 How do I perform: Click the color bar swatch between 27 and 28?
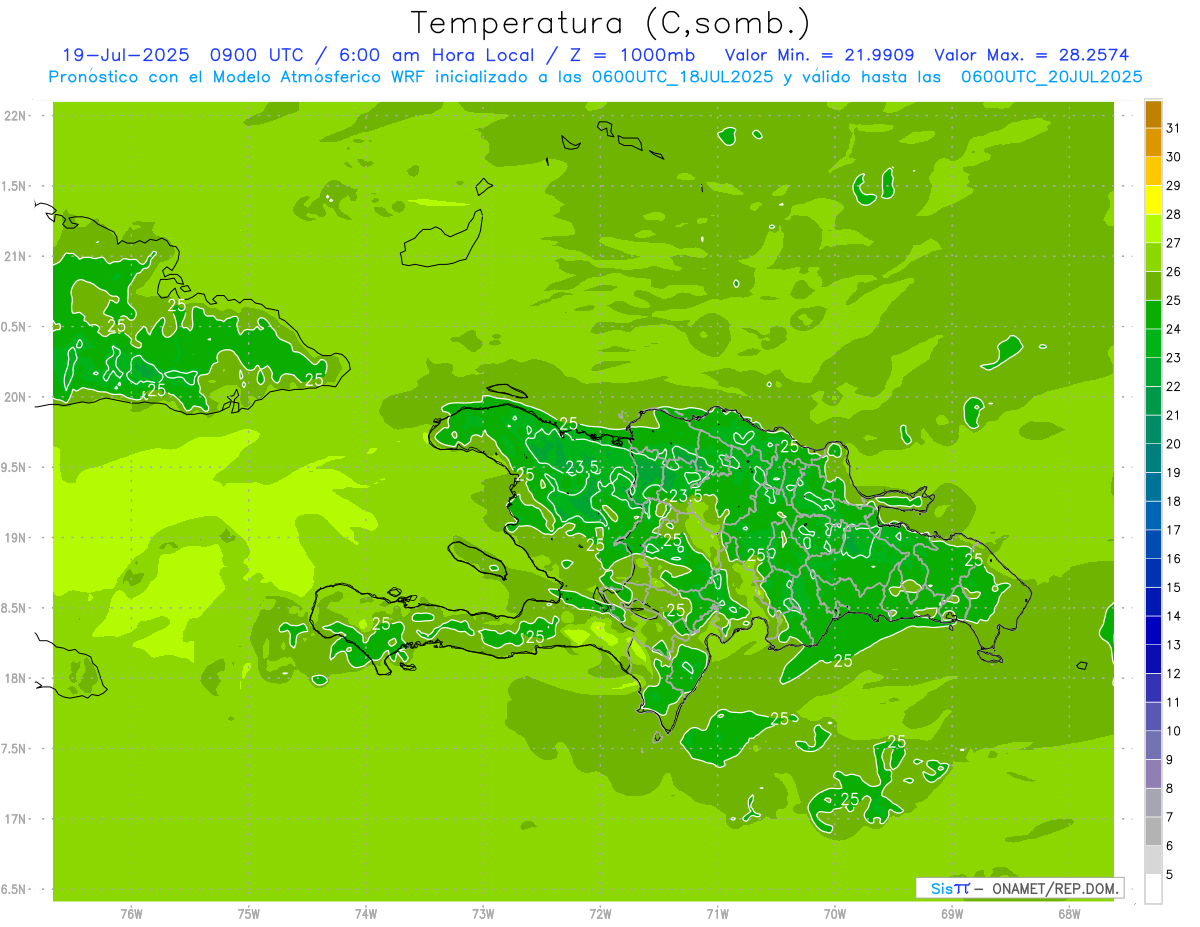point(1153,229)
